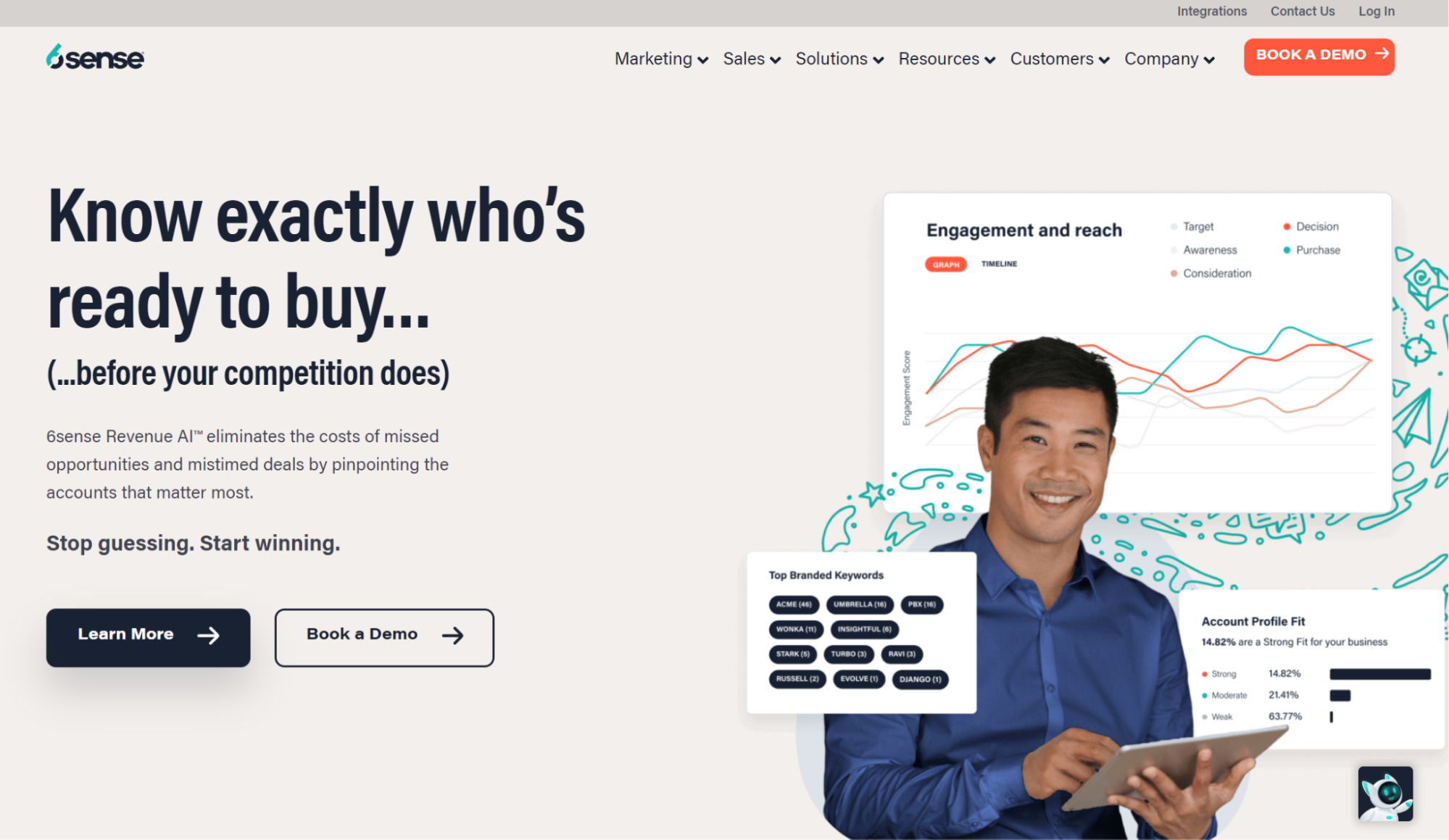Screen dimensions: 1449x840
Task: Switch to the TIMELINE tab
Action: 999,264
